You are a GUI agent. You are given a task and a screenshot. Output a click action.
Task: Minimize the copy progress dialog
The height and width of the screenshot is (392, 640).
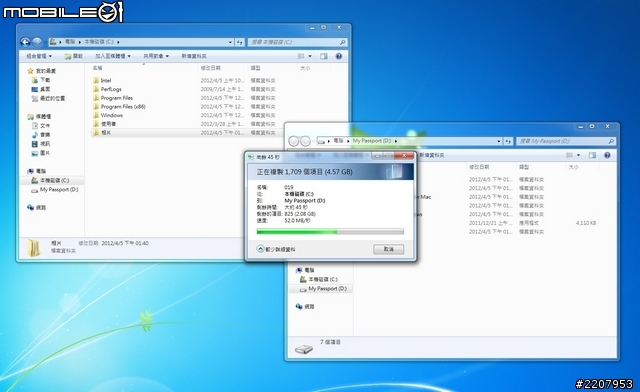click(x=377, y=155)
